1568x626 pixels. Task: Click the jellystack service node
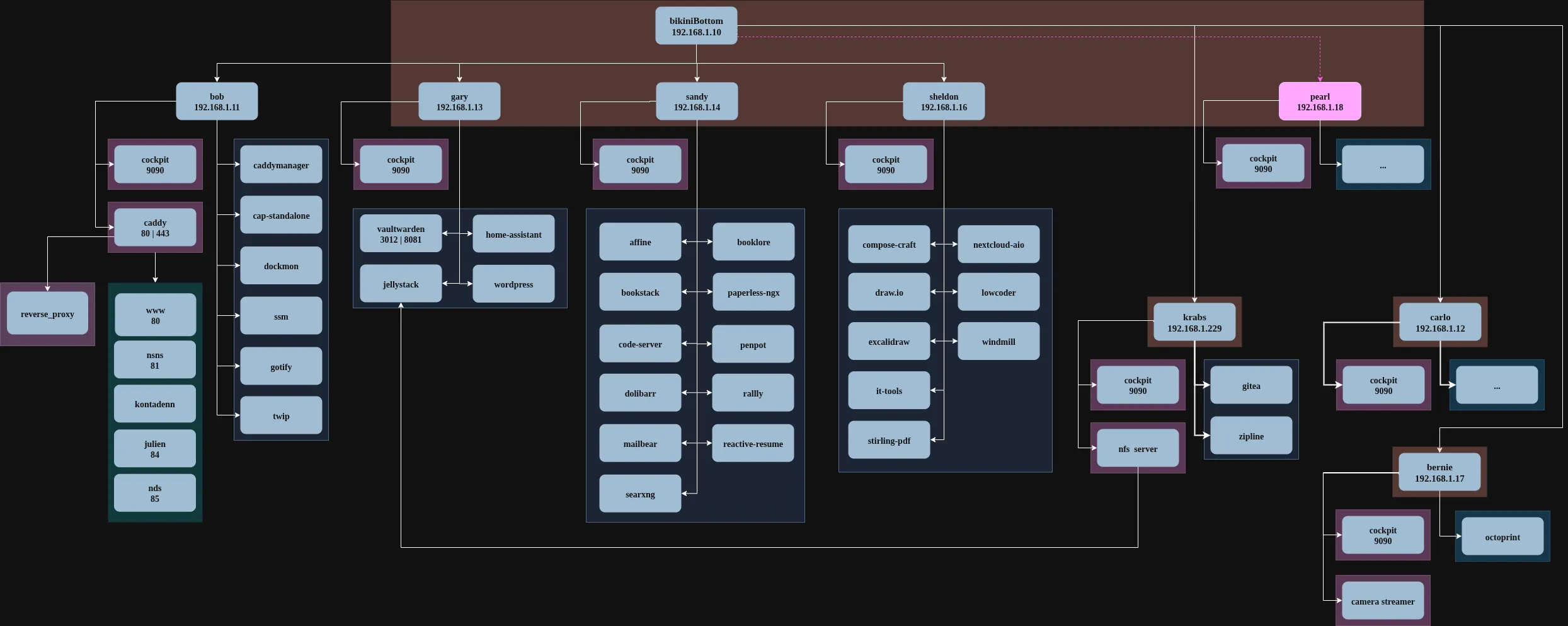(x=401, y=284)
